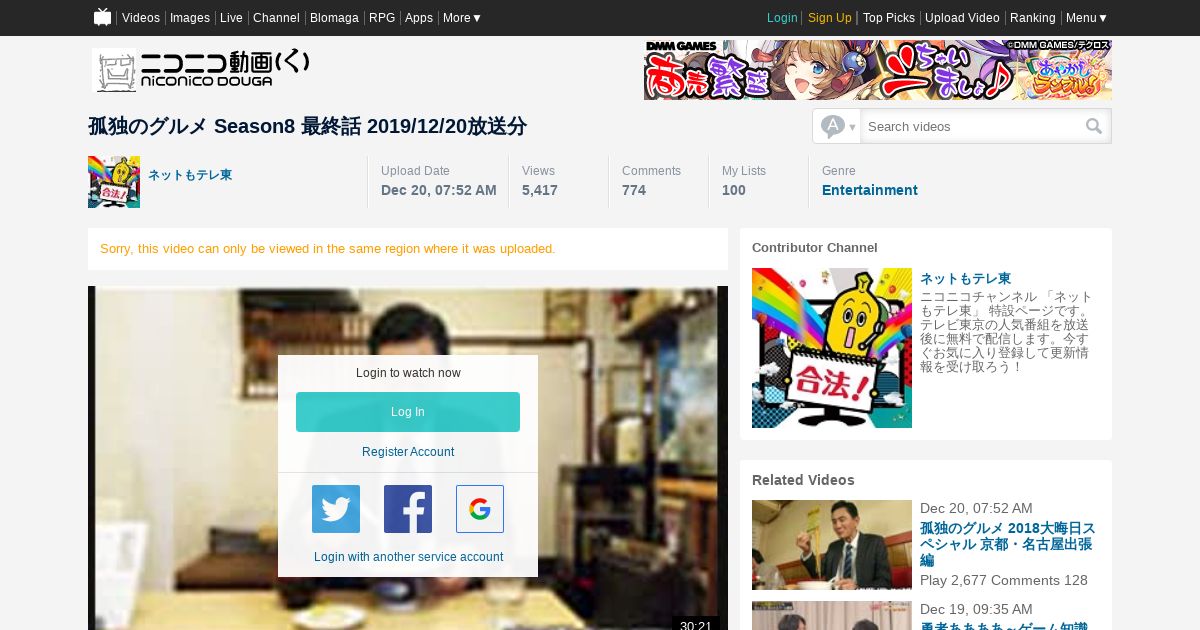Open related video 孤独のグルメ 2018大晦日スペシャル title
Screen dimensions: 1200x630
pos(1008,545)
